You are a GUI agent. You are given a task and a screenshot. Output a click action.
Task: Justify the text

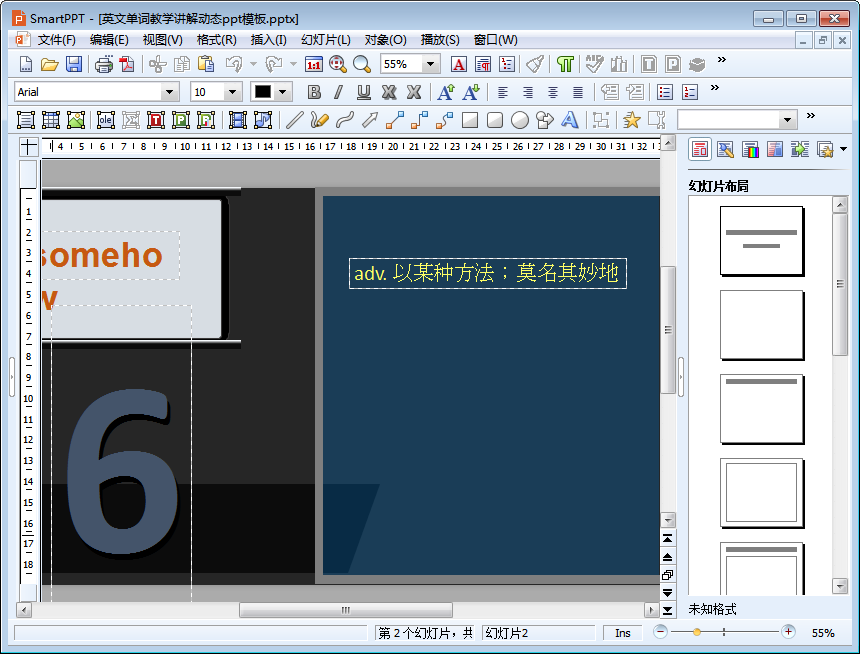coord(578,92)
